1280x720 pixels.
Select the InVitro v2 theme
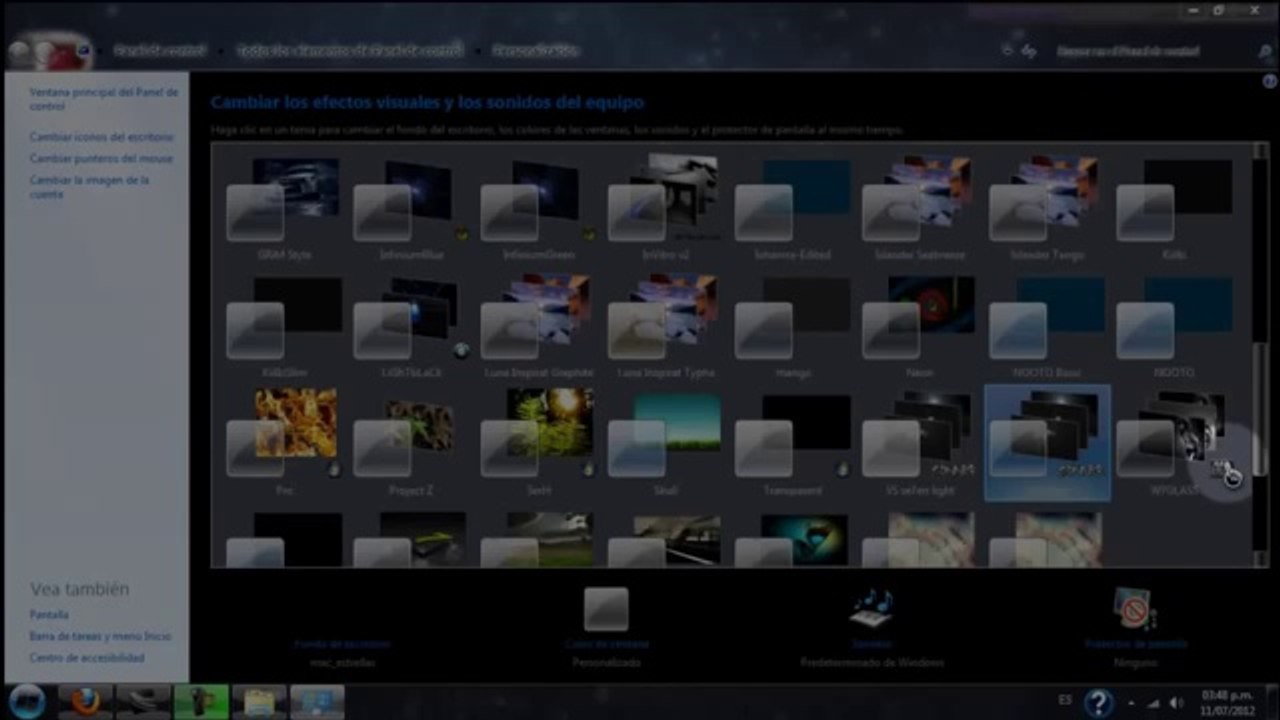(665, 207)
